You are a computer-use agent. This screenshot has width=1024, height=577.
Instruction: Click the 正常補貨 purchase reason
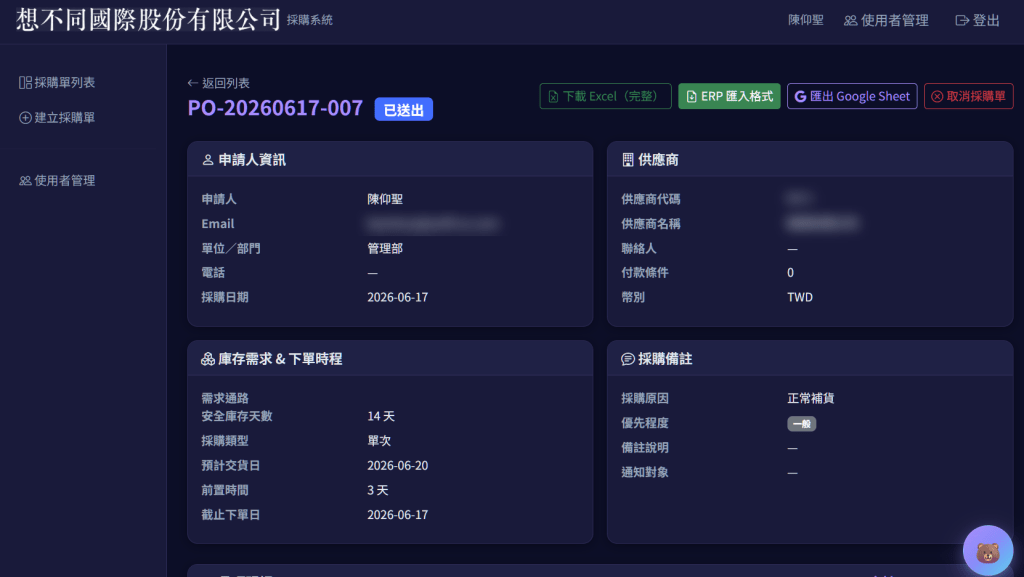810,398
